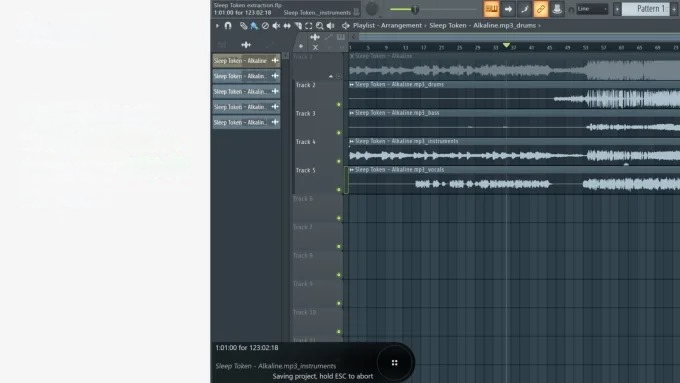Click Playlist - Arrangement breadcrumb
This screenshot has height=383, width=680.
(x=387, y=26)
